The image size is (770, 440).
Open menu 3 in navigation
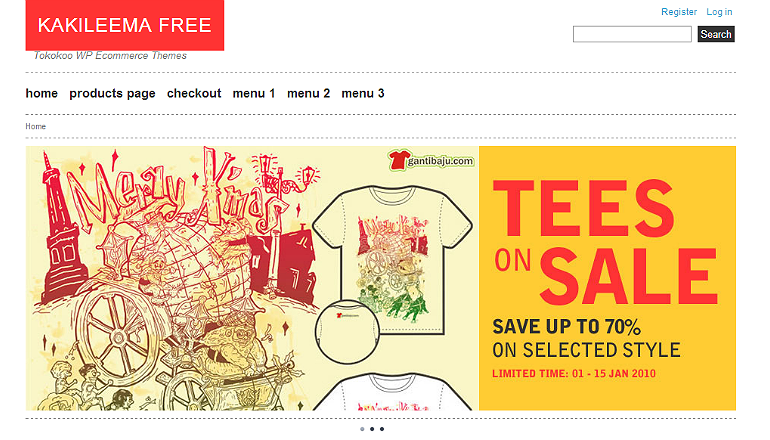(363, 93)
